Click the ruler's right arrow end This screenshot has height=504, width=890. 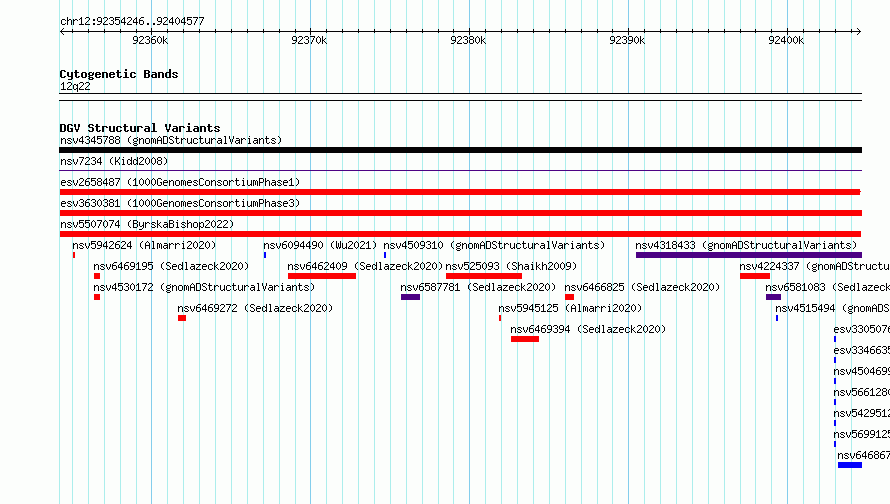tap(858, 32)
